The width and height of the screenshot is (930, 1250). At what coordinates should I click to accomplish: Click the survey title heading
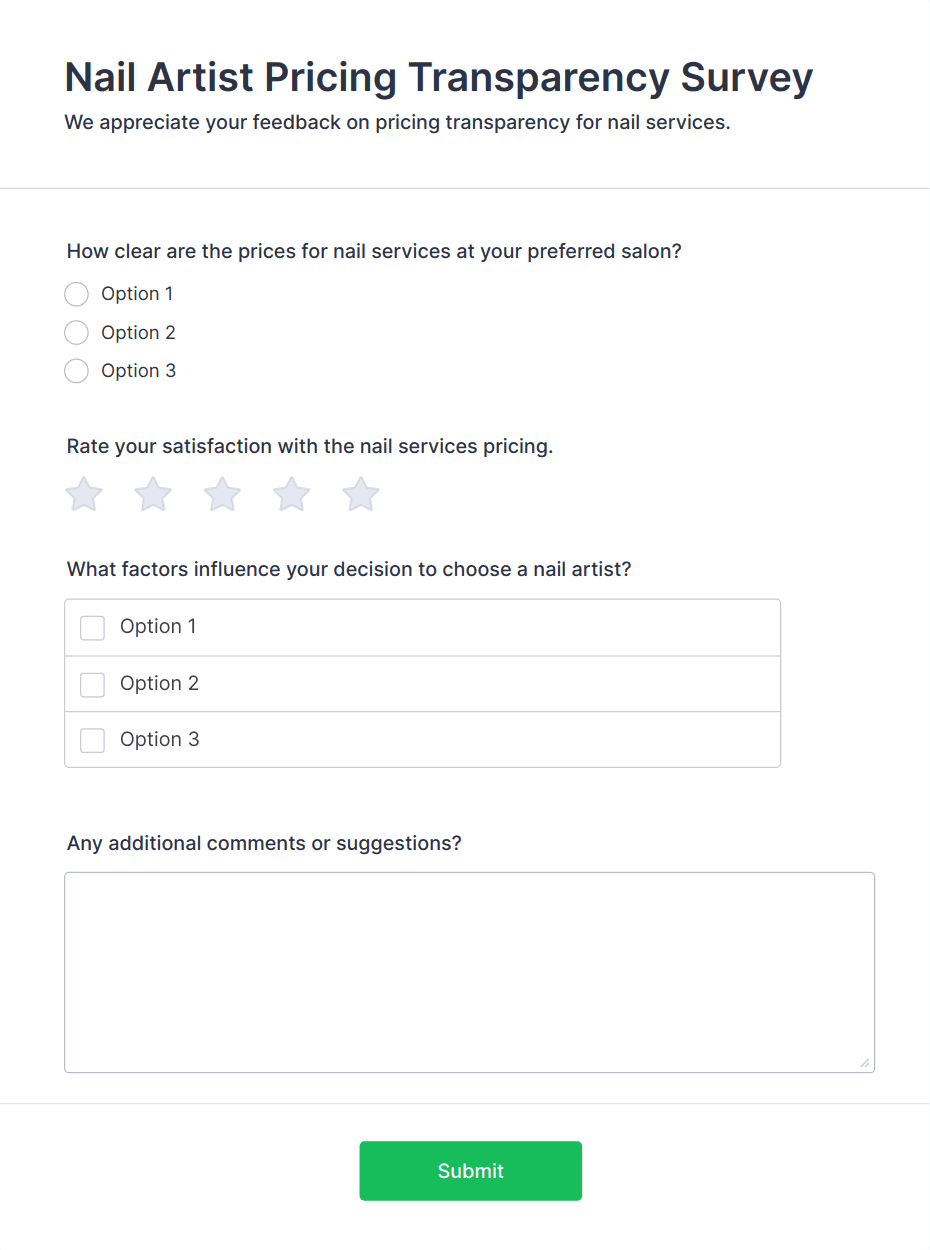pos(438,77)
